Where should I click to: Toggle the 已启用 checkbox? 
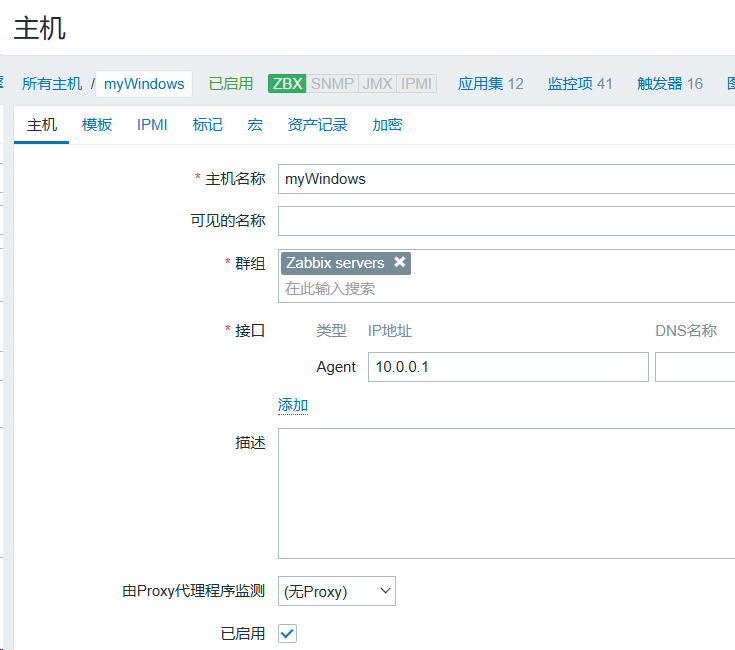[287, 633]
